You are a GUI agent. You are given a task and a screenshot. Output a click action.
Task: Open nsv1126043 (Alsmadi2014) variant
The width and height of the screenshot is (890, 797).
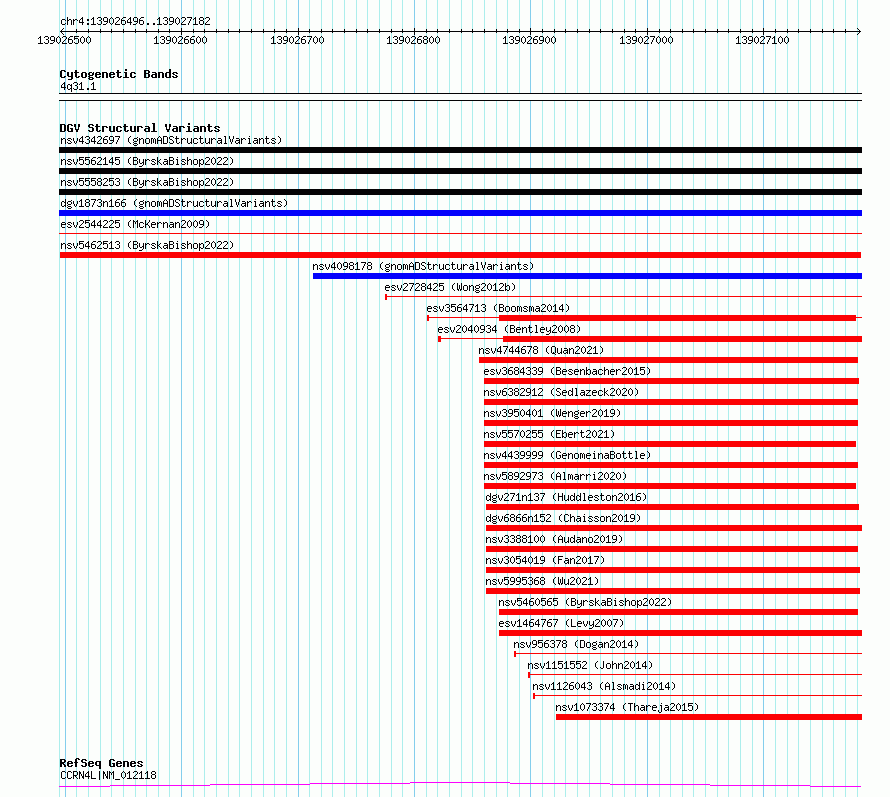tap(604, 686)
